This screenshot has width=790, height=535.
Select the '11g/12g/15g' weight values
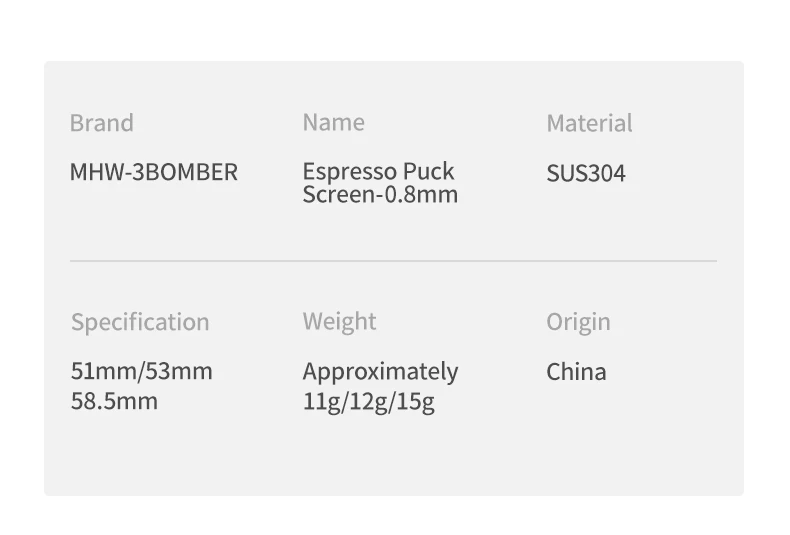click(368, 402)
